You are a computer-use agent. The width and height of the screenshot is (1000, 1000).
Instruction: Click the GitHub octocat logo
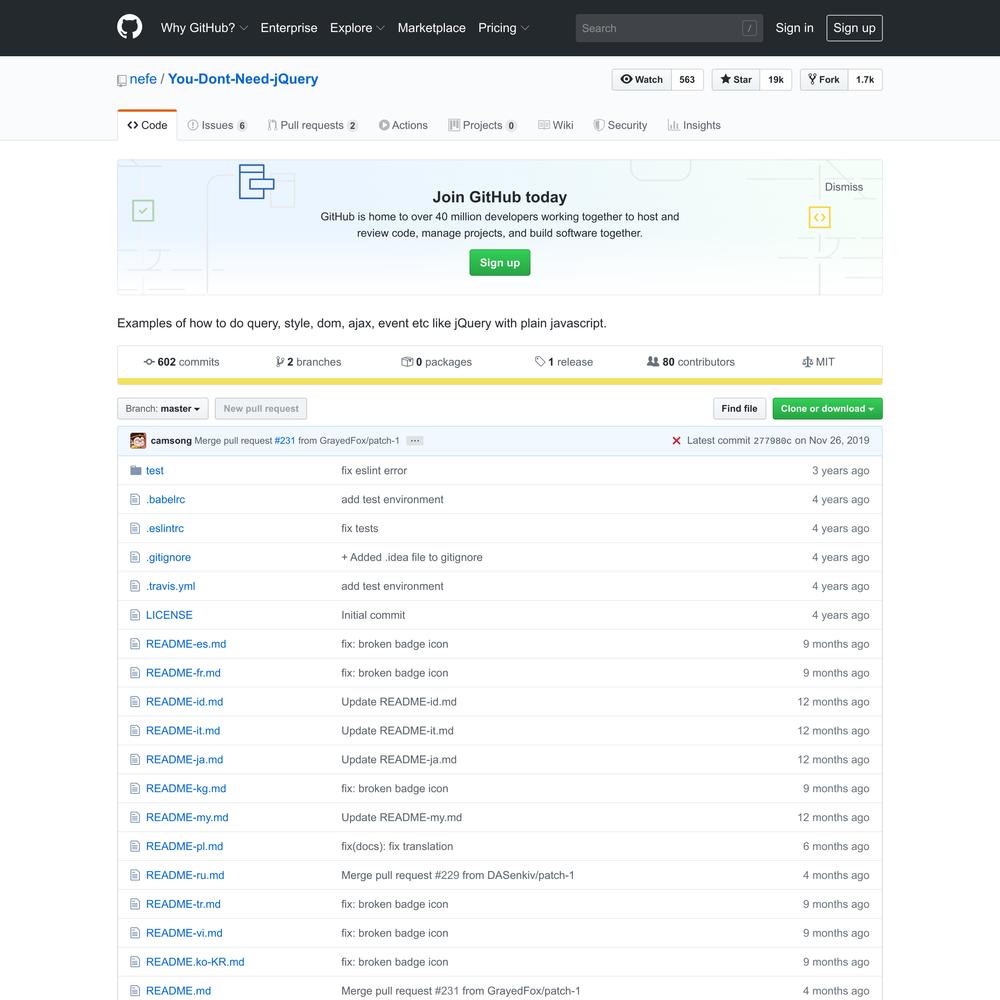click(129, 27)
